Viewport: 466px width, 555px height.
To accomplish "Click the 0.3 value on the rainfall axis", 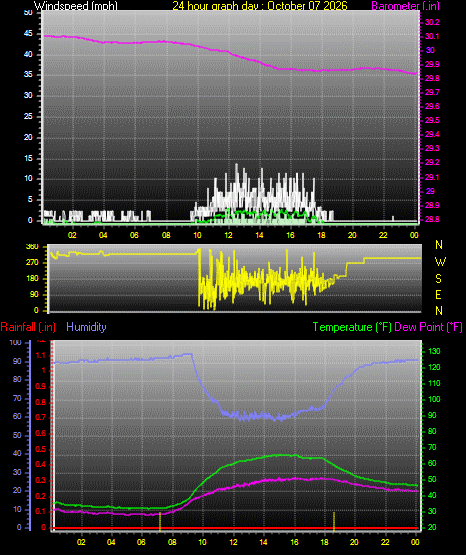I will pyautogui.click(x=41, y=480).
